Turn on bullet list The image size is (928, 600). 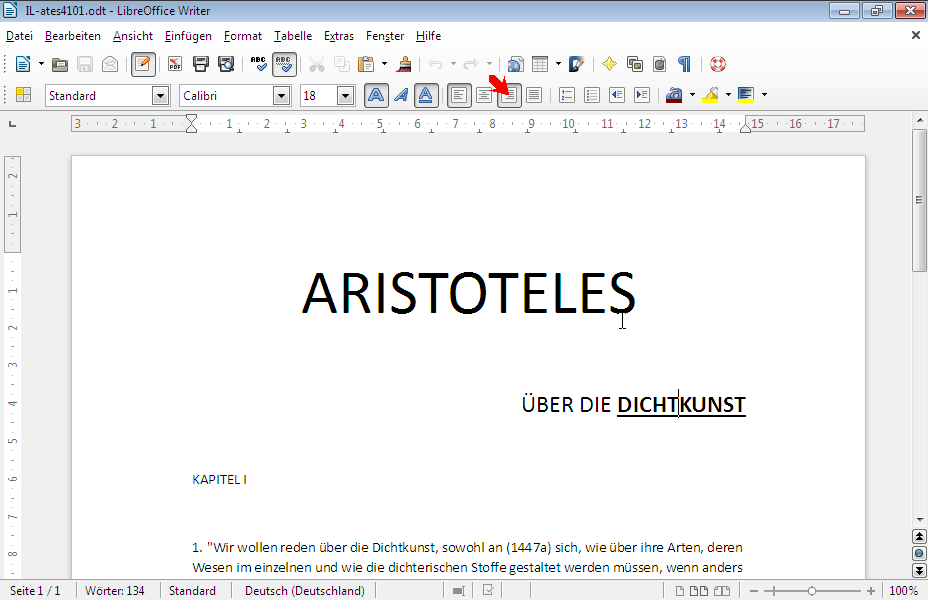(x=592, y=95)
